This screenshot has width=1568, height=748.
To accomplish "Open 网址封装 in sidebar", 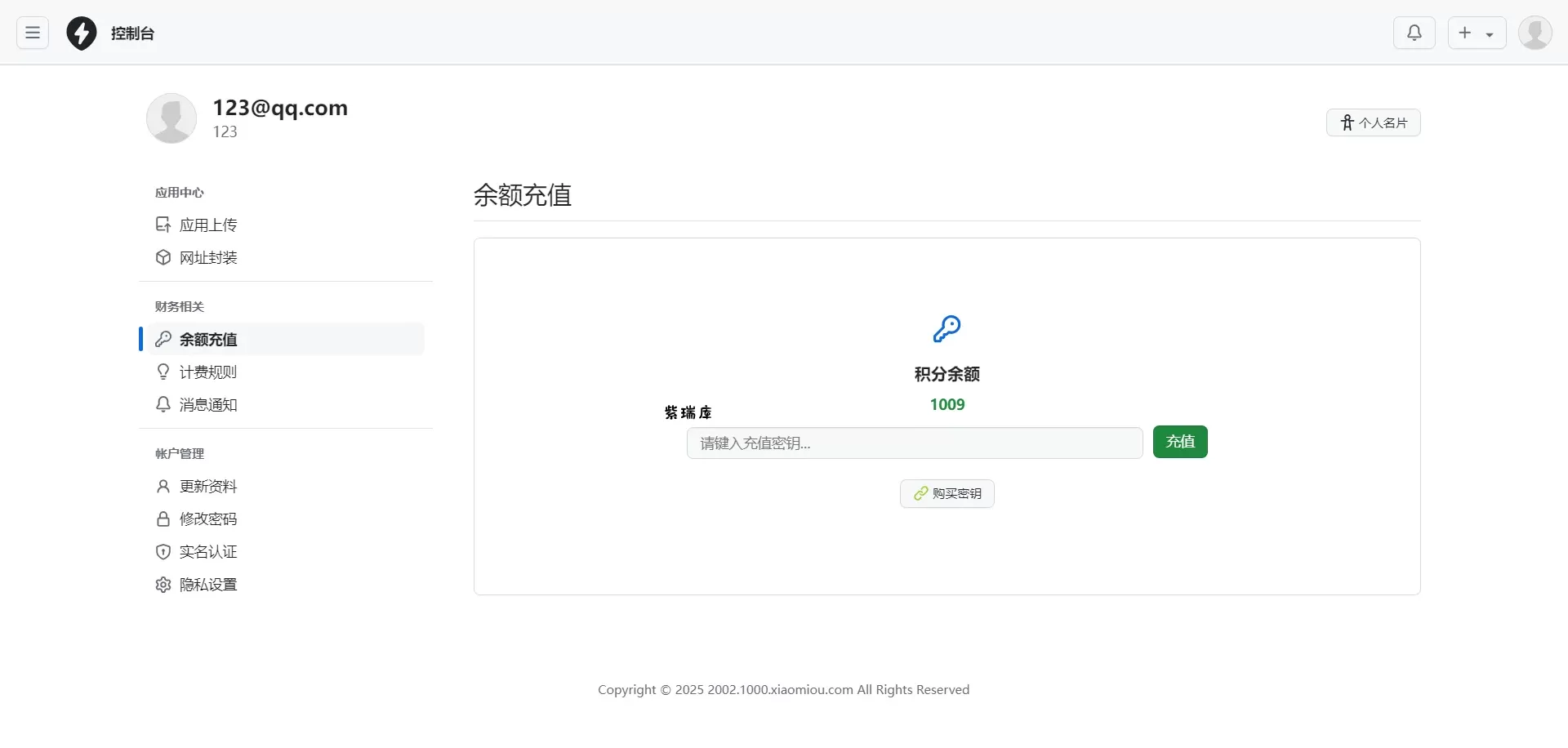I will coord(208,257).
